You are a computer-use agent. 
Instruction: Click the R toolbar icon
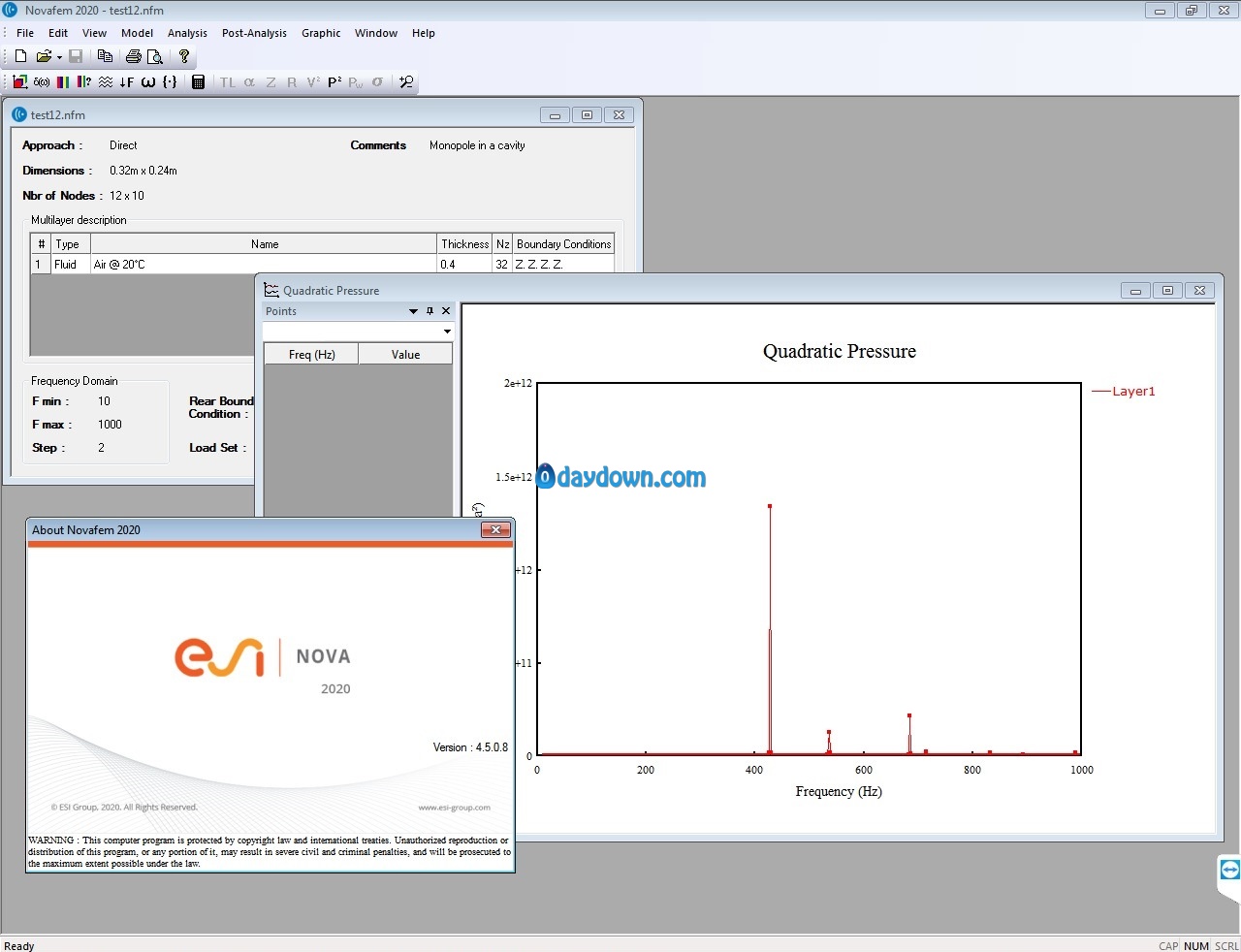(292, 82)
